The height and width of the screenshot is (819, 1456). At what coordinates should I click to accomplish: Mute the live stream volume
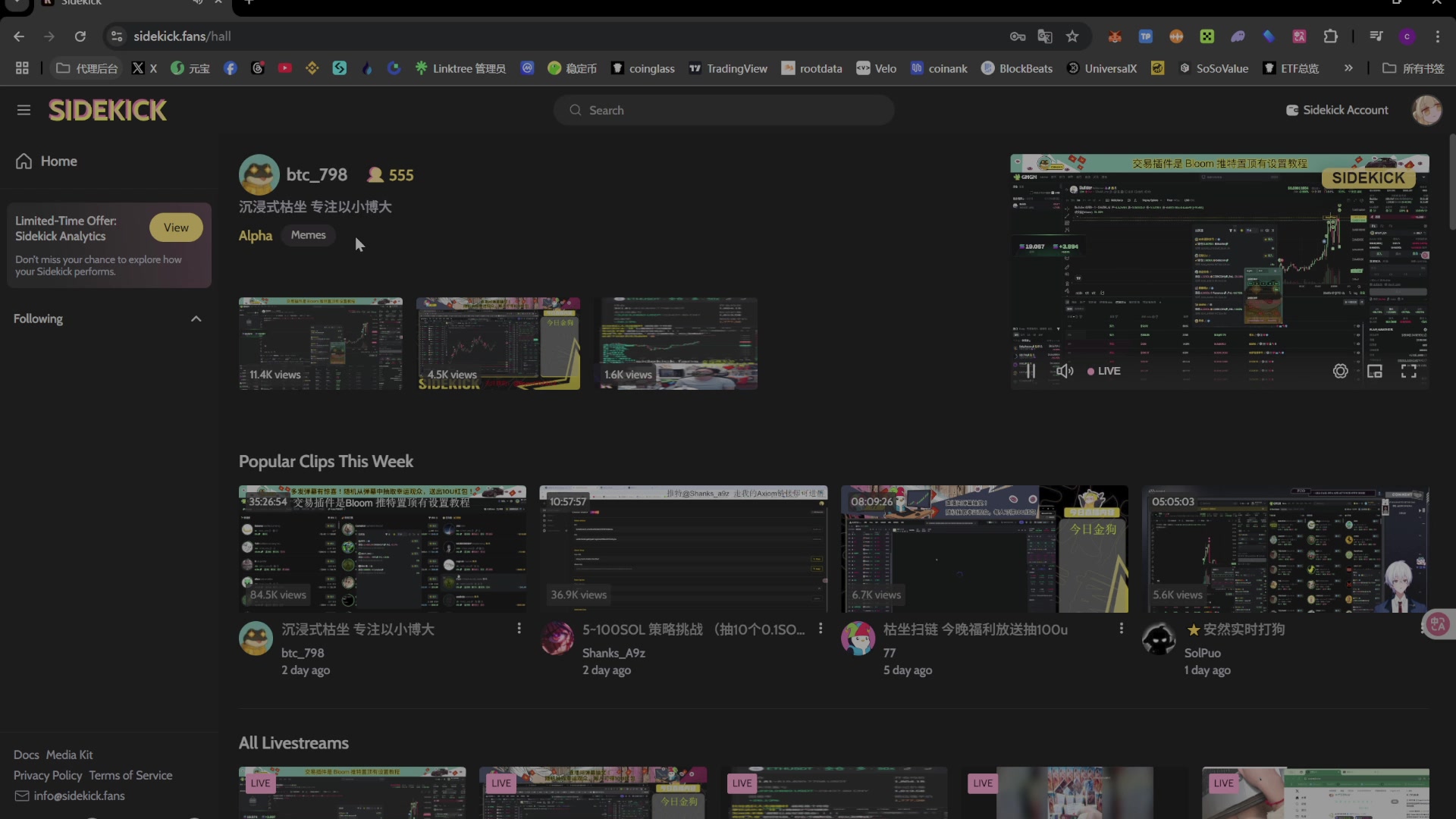[1065, 371]
